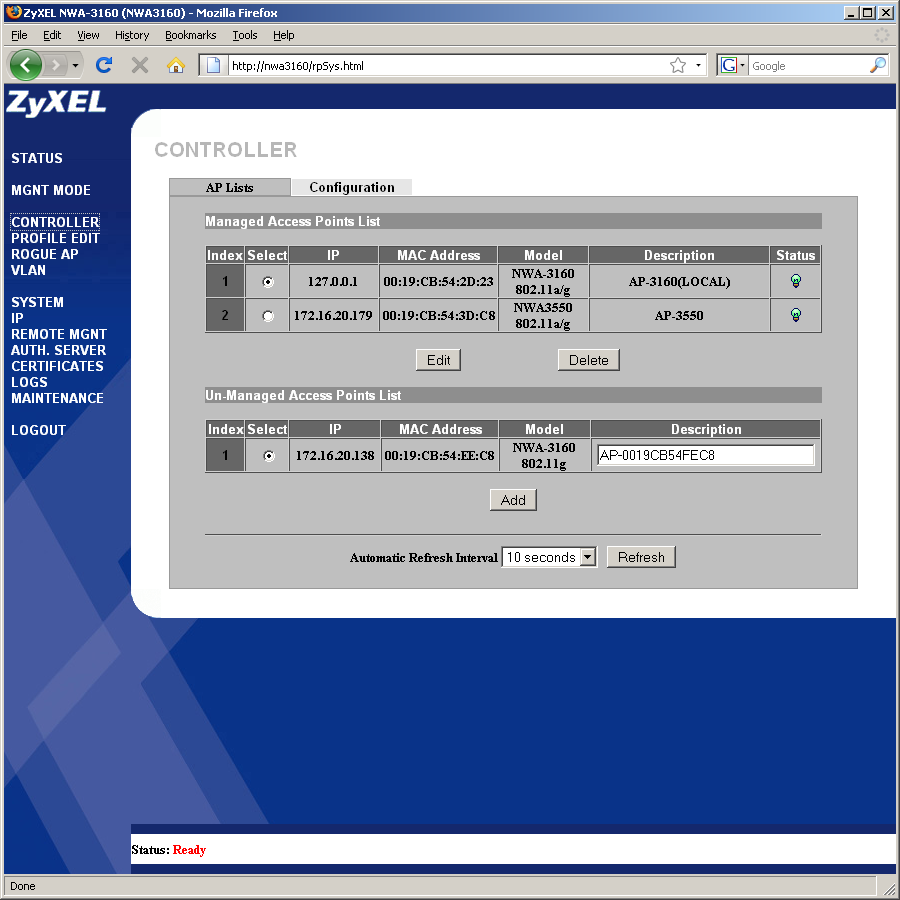The width and height of the screenshot is (900, 900).
Task: Click the Add button
Action: click(513, 500)
